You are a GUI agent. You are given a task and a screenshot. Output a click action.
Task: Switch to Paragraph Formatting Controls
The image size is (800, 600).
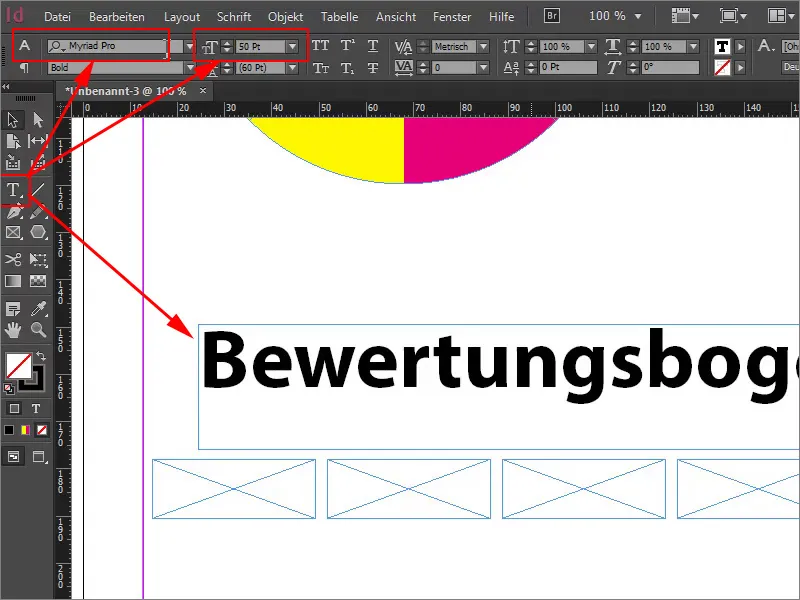pos(24,67)
